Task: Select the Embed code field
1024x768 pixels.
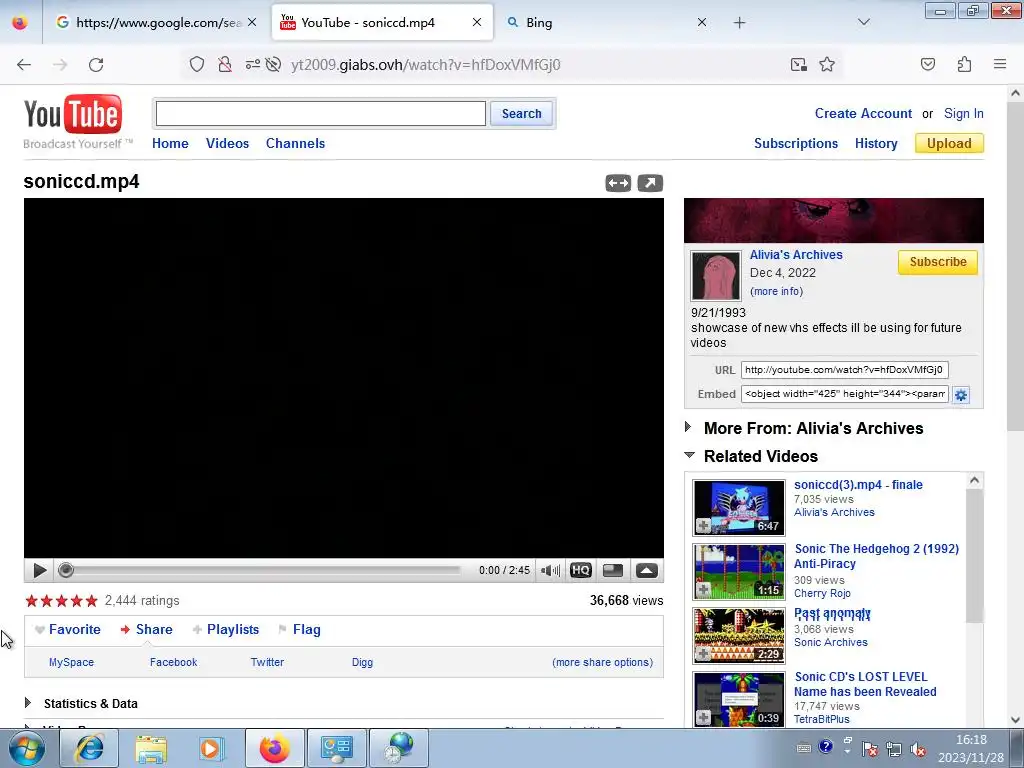Action: (844, 394)
